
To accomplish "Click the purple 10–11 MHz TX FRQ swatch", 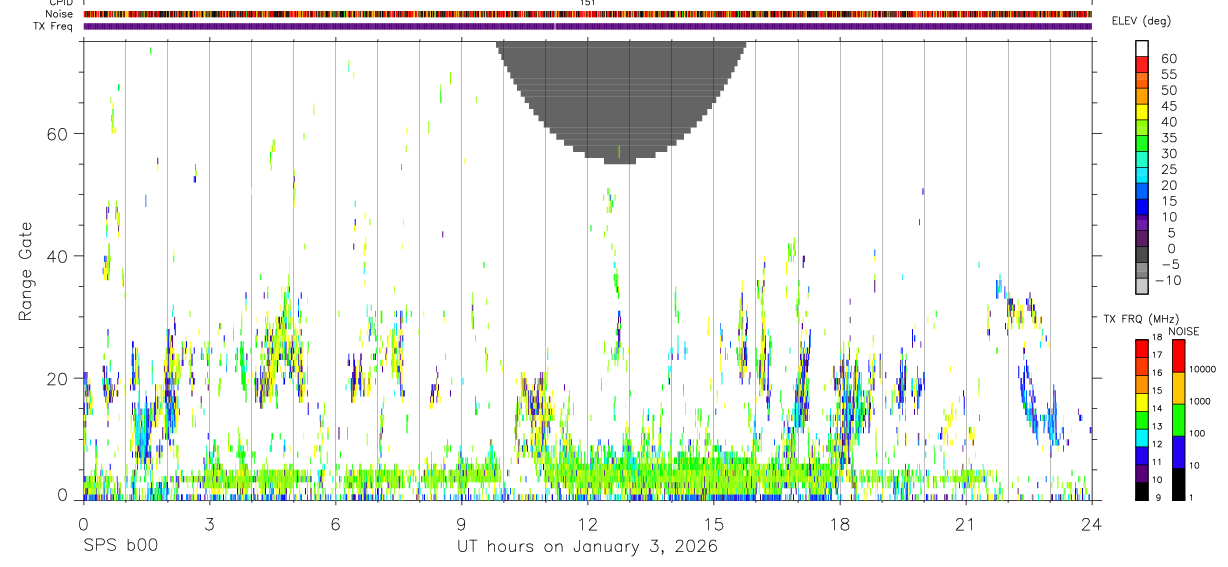I will pyautogui.click(x=1142, y=473).
